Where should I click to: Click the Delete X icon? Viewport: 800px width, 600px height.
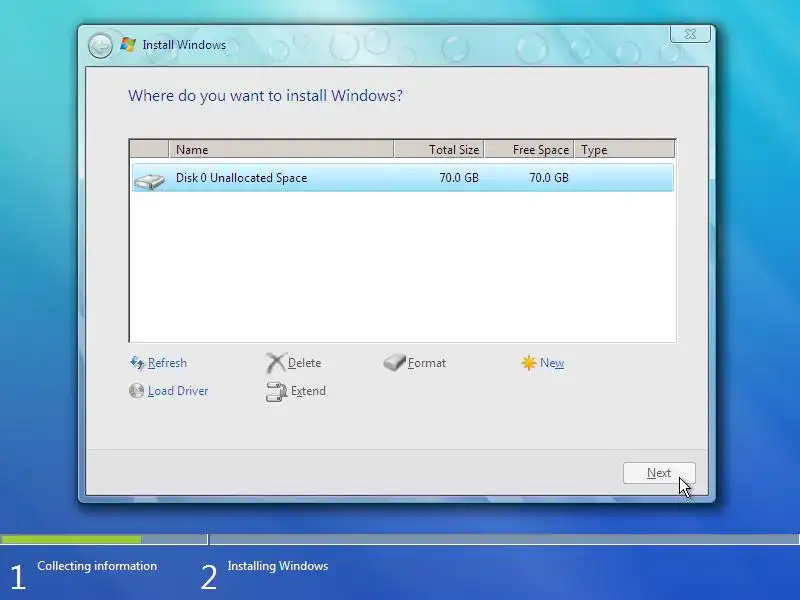[x=276, y=363]
